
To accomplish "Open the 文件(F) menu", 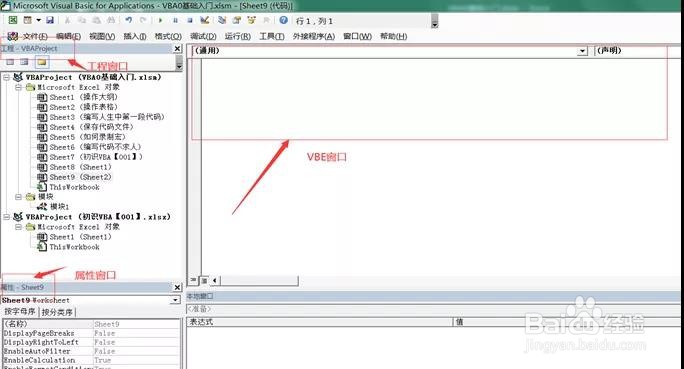I will 35,37.
